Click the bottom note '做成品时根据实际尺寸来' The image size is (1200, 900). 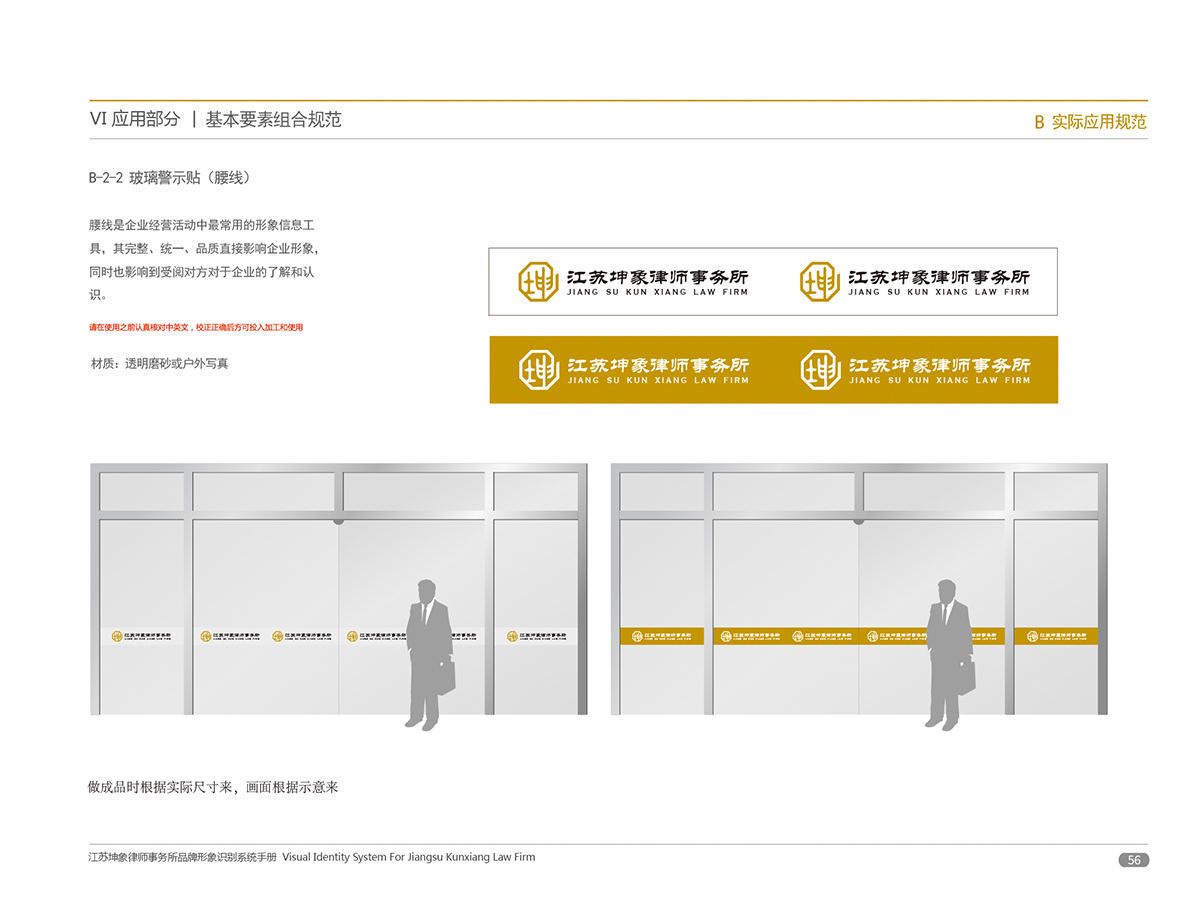[213, 787]
